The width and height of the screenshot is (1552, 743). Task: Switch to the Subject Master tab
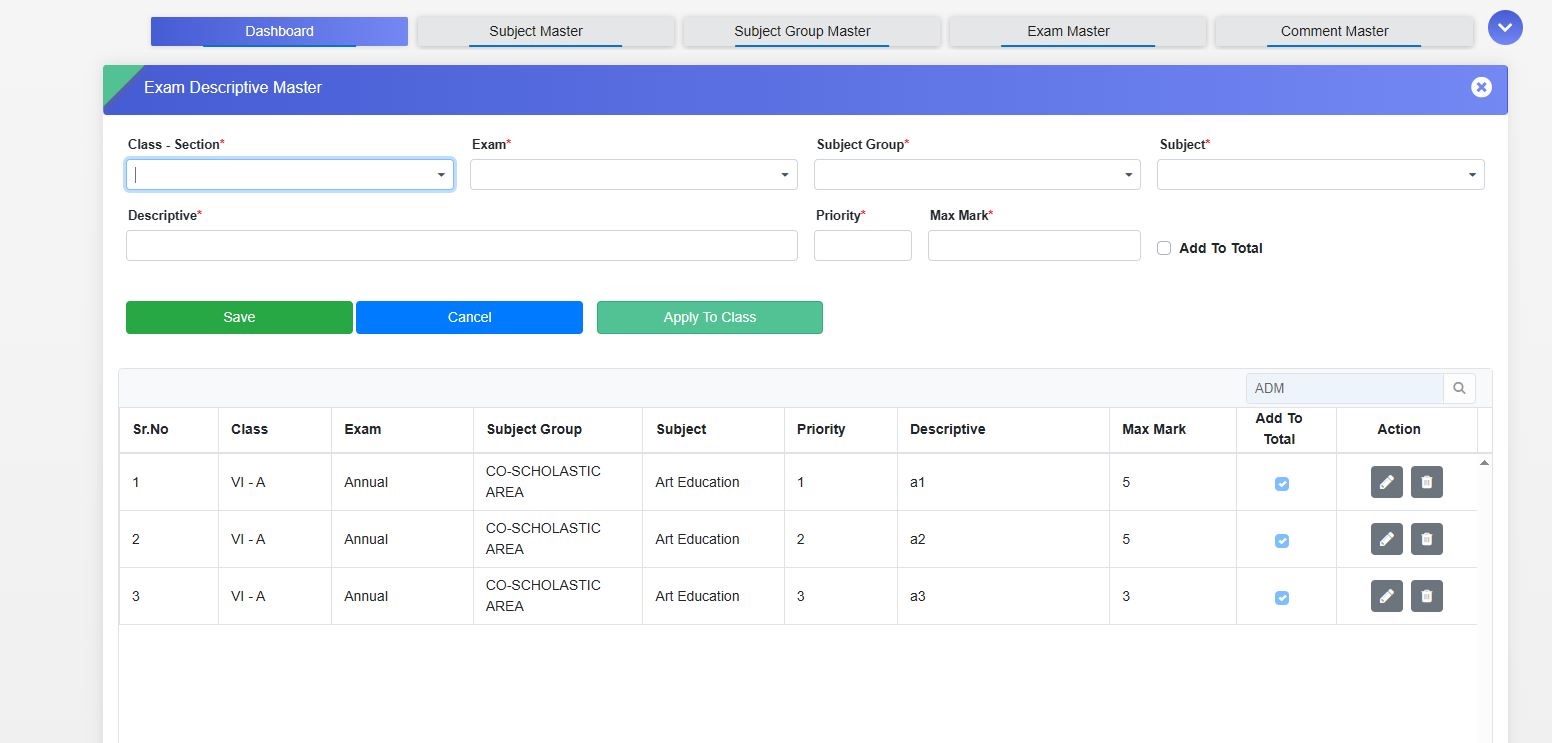pyautogui.click(x=536, y=31)
